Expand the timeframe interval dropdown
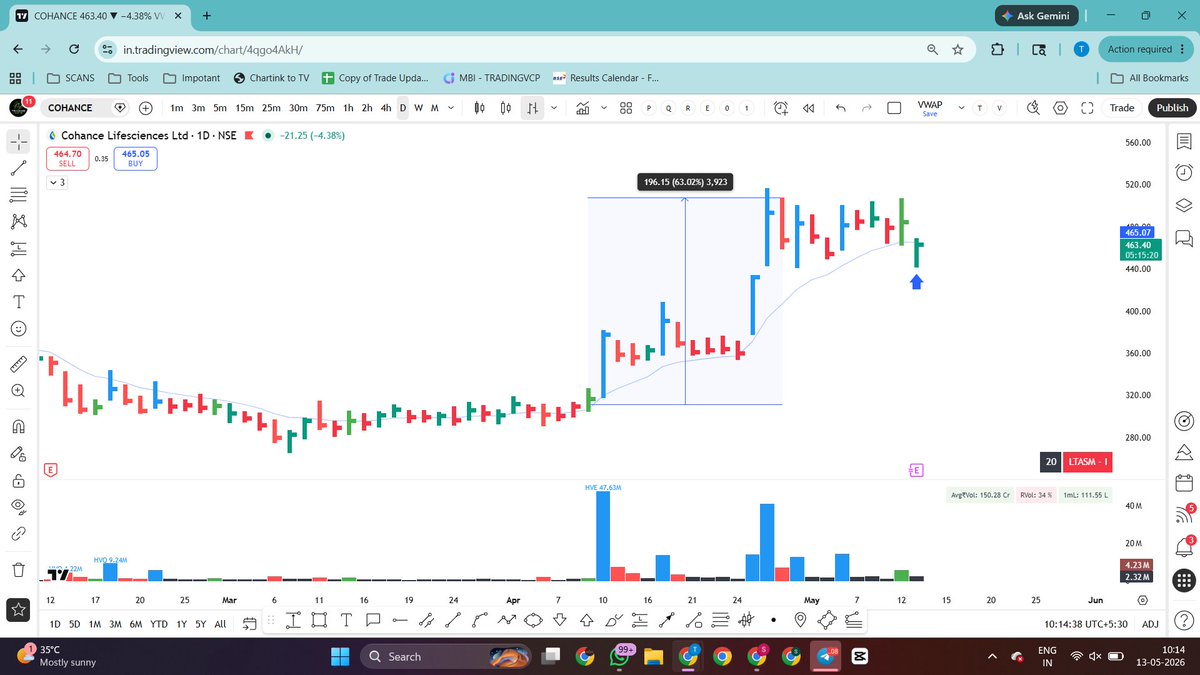Viewport: 1200px width, 675px height. pos(450,108)
